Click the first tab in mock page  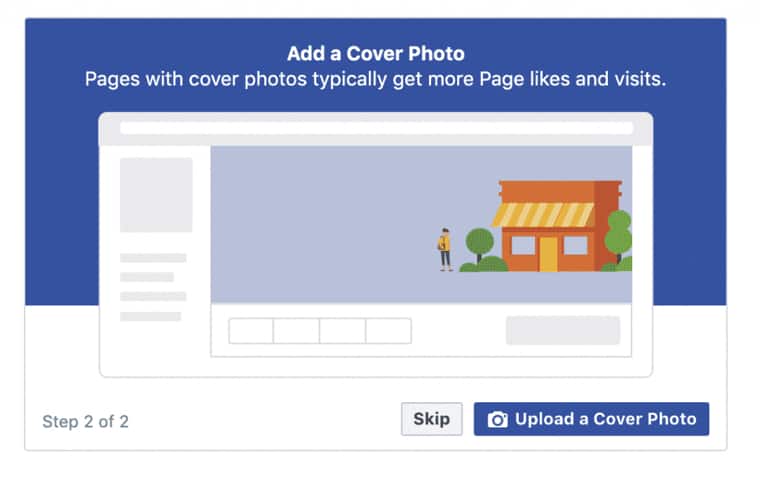tap(251, 331)
